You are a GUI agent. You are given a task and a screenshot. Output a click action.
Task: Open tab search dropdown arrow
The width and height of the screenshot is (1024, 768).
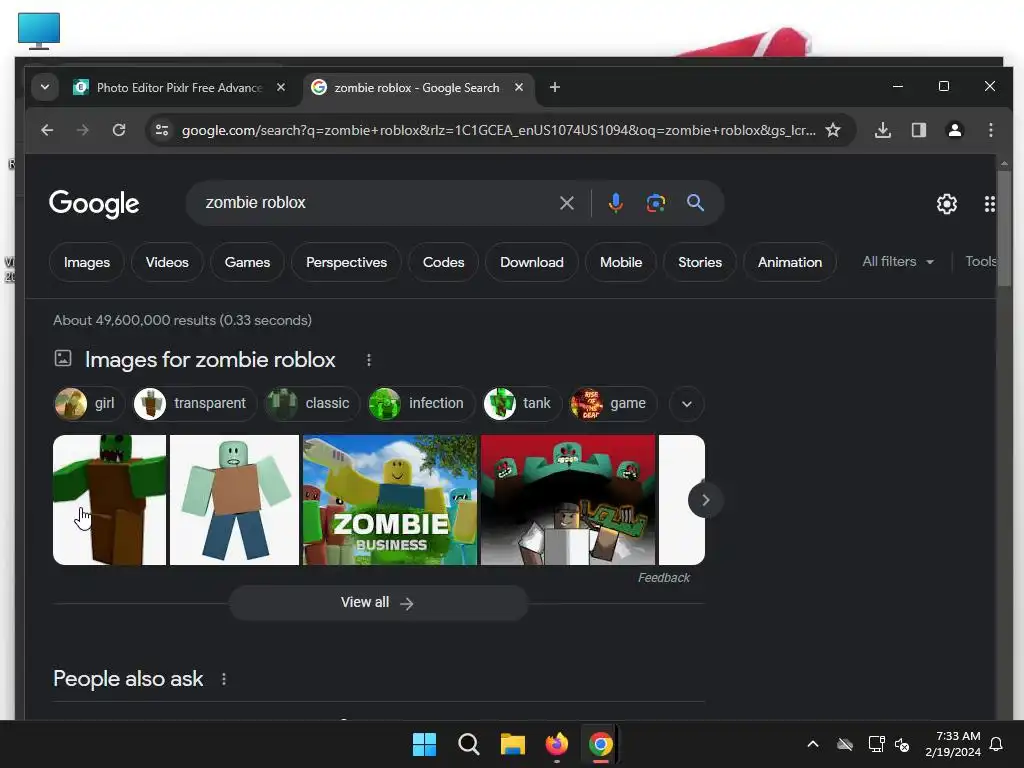45,88
